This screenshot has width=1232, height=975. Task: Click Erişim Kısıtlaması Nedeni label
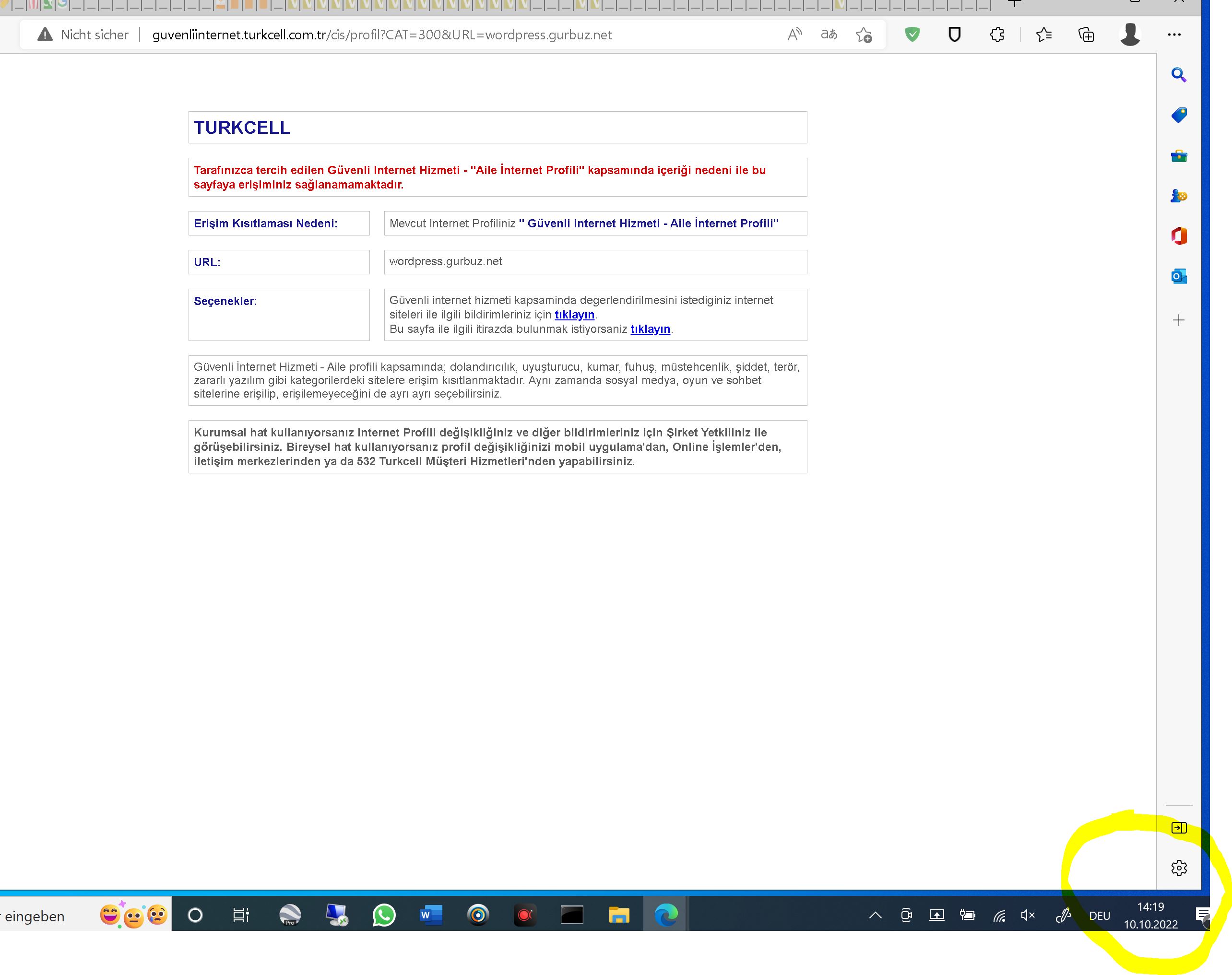pos(265,223)
